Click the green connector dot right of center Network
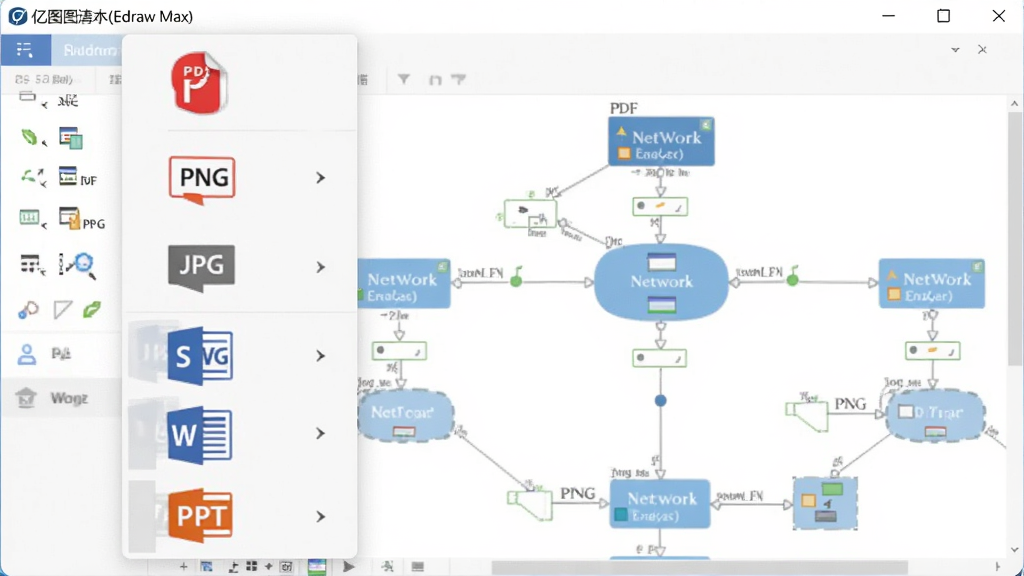Image resolution: width=1024 pixels, height=576 pixels. click(x=792, y=280)
